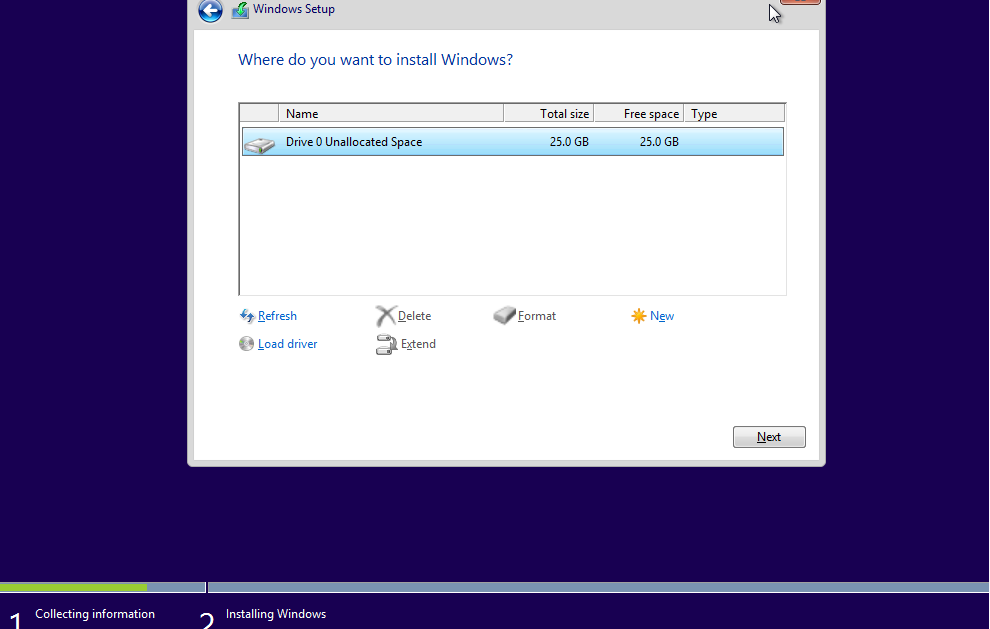Click the Extend option label
The height and width of the screenshot is (629, 990).
pyautogui.click(x=418, y=344)
